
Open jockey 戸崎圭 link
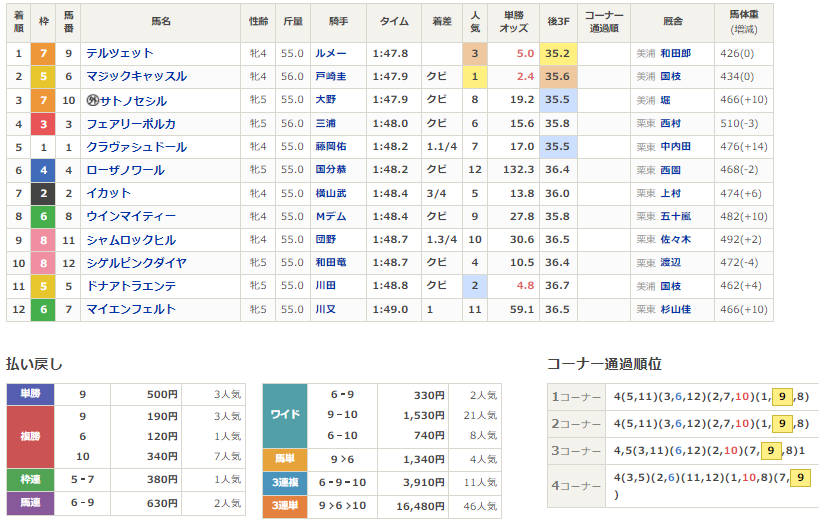(x=331, y=76)
